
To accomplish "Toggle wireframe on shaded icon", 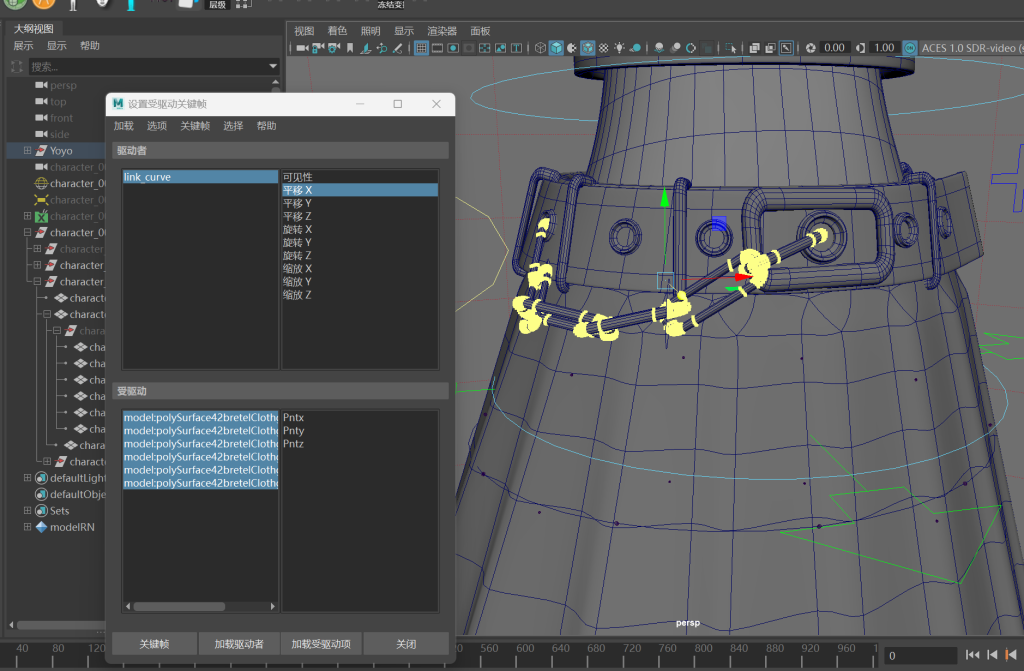I will pos(588,48).
